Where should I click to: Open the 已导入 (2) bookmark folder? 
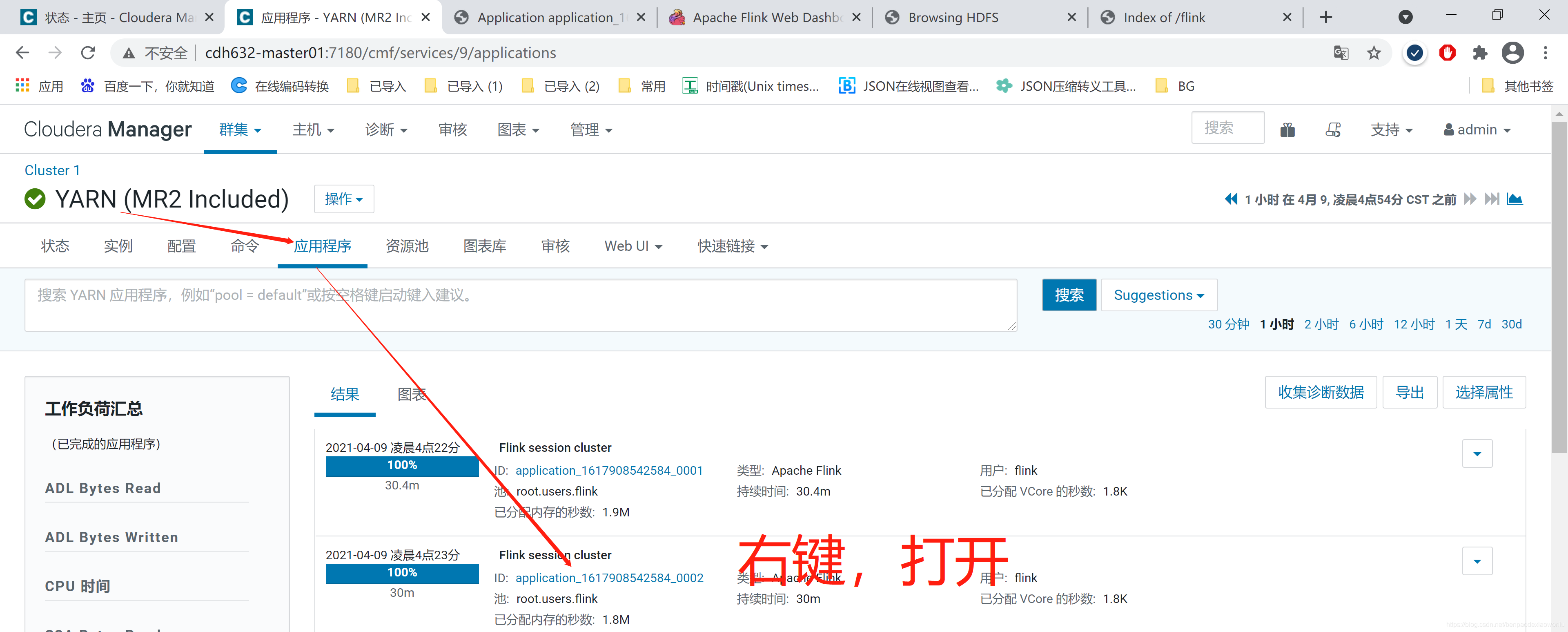pos(561,86)
